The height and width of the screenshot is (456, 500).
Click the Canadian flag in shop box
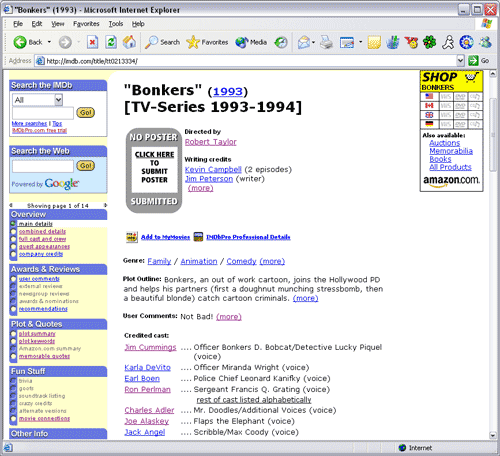pyautogui.click(x=429, y=106)
